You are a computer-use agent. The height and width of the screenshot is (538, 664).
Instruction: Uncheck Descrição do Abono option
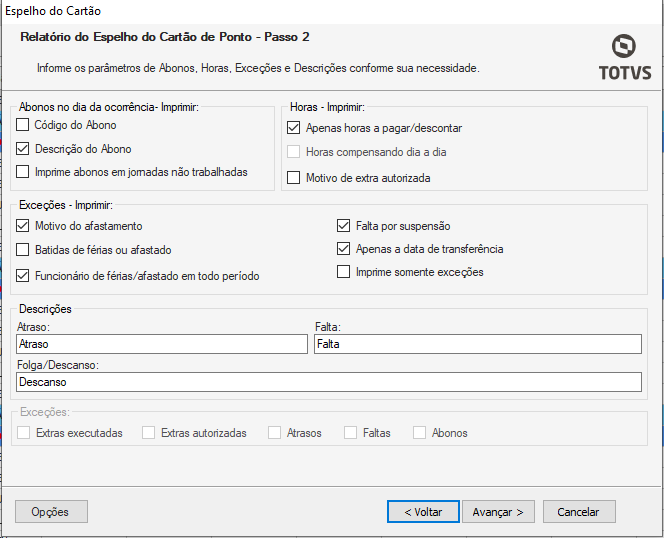[24, 149]
